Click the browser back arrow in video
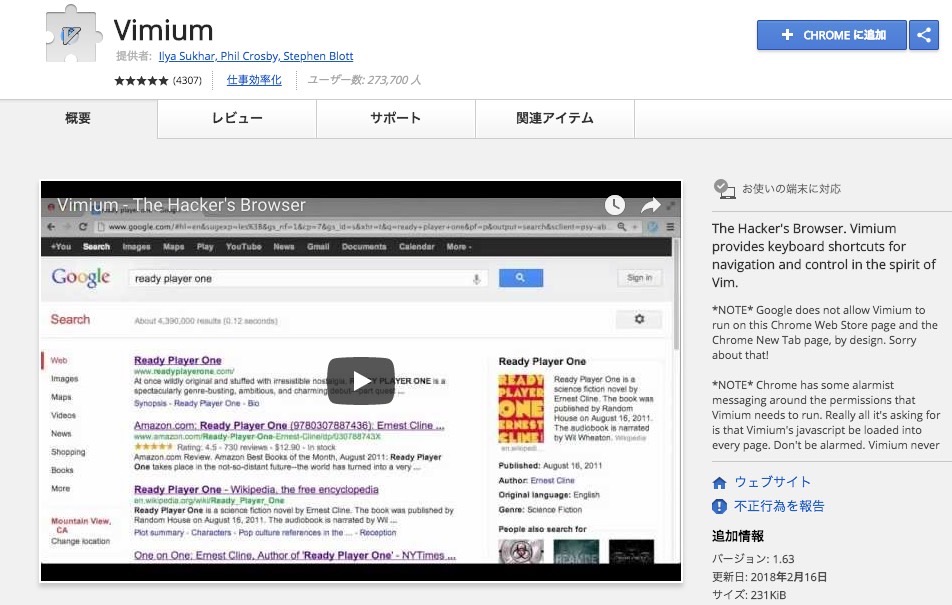 pos(51,227)
